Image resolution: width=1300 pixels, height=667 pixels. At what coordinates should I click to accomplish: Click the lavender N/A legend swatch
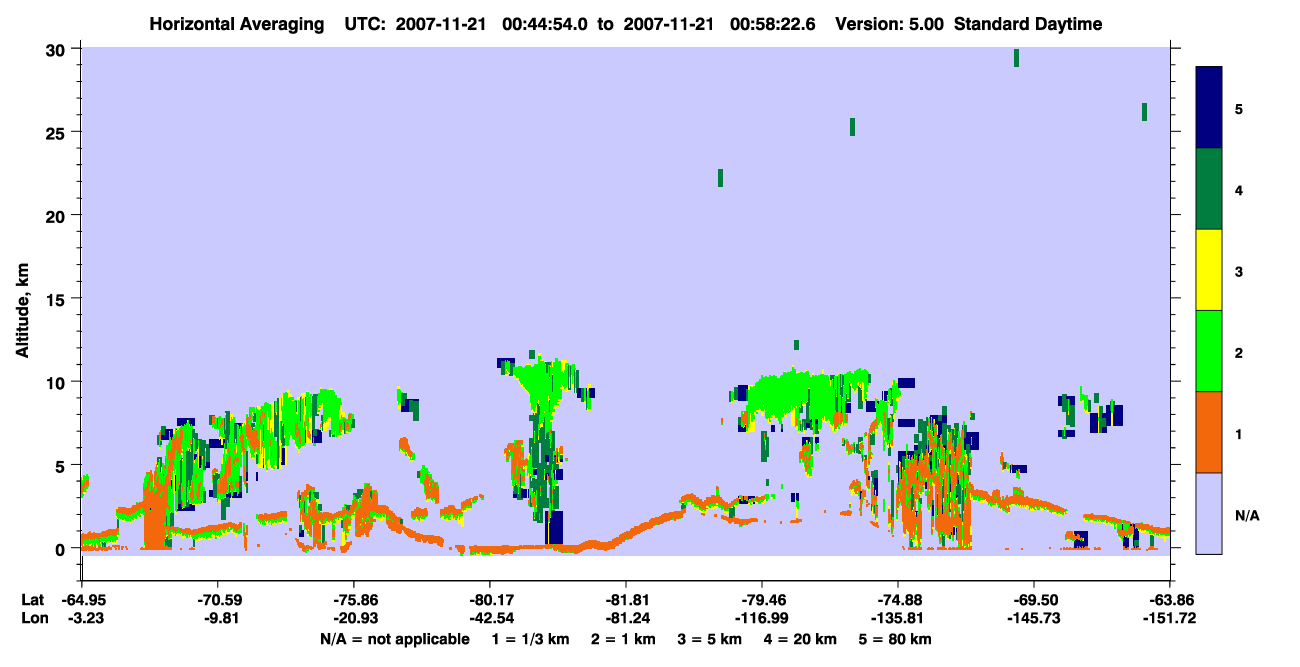pyautogui.click(x=1209, y=513)
